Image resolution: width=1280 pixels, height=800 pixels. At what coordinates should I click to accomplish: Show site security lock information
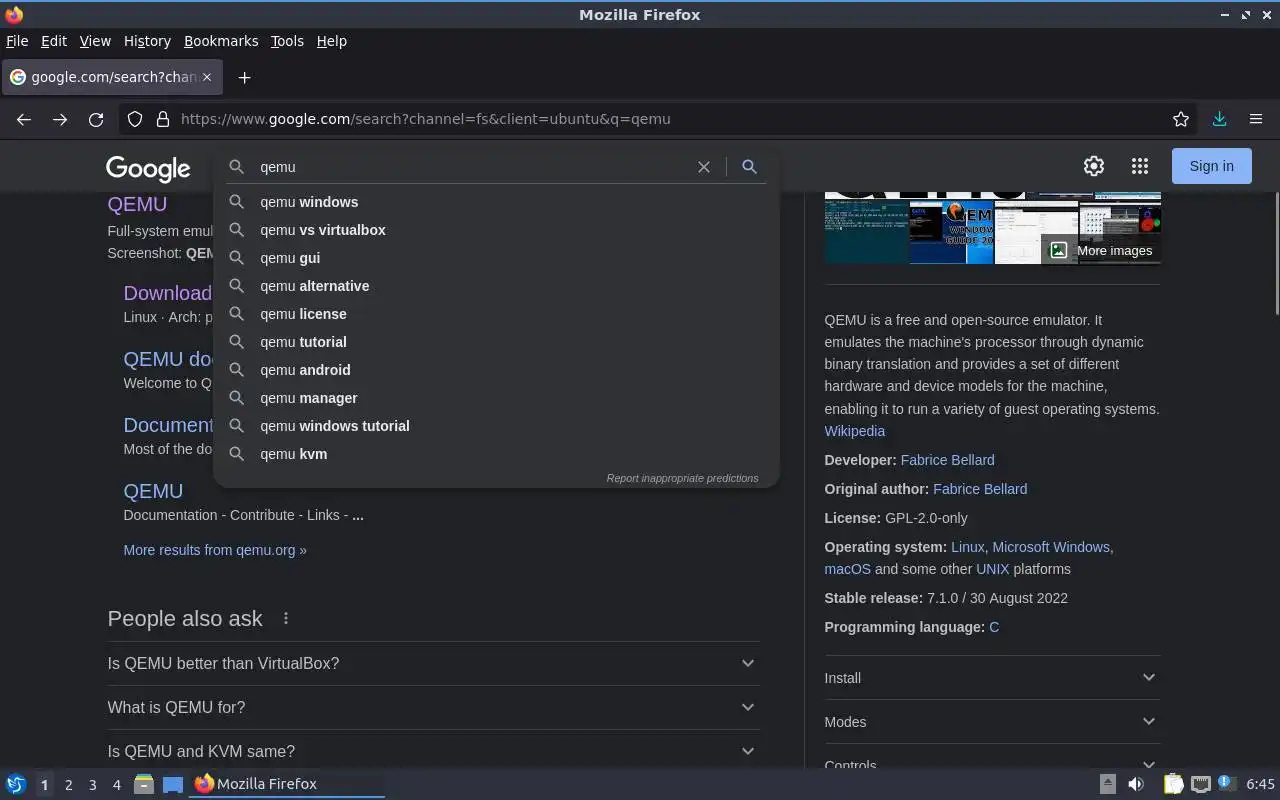(x=163, y=119)
